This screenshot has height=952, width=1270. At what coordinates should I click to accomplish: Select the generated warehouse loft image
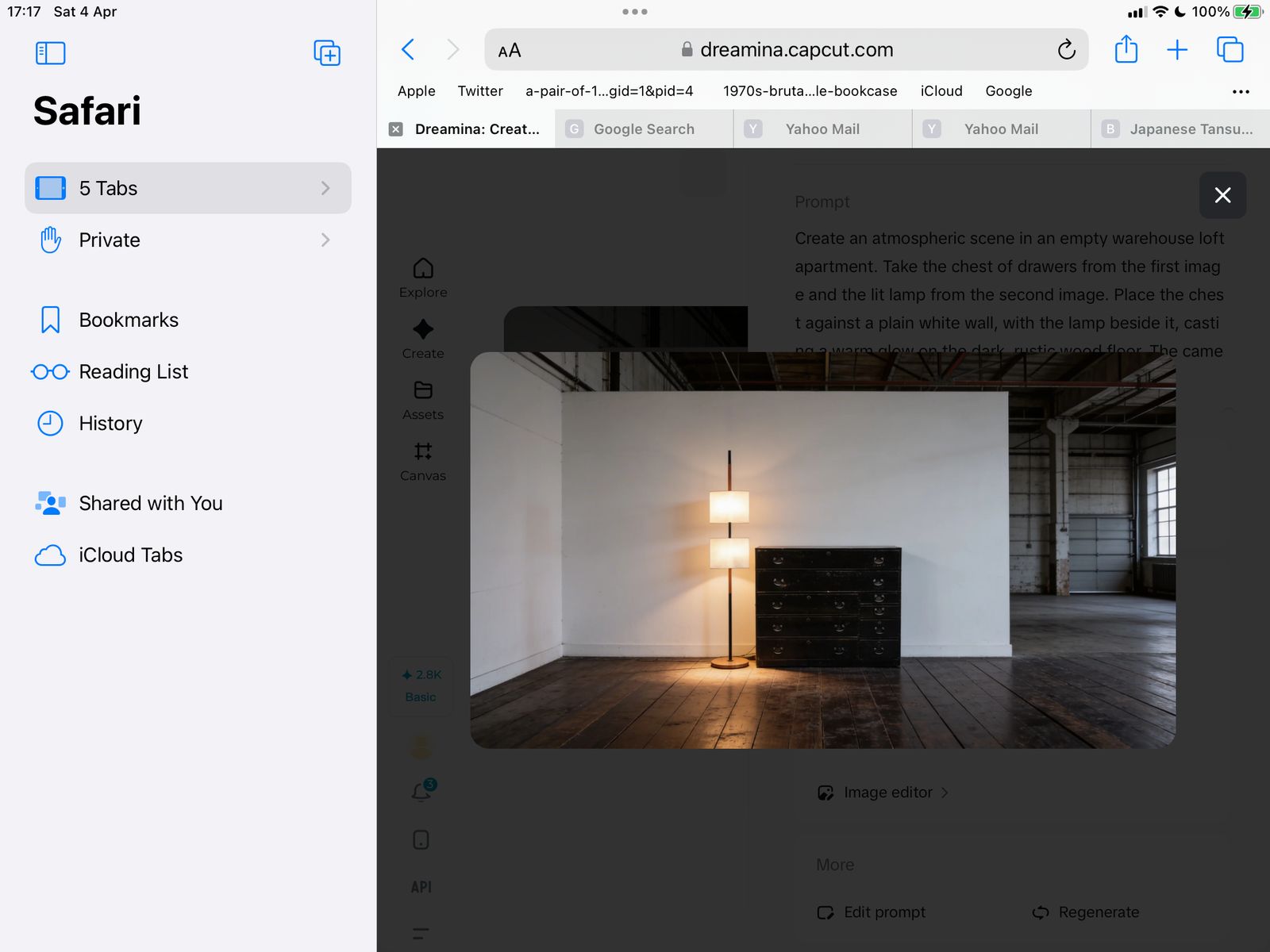click(x=823, y=550)
